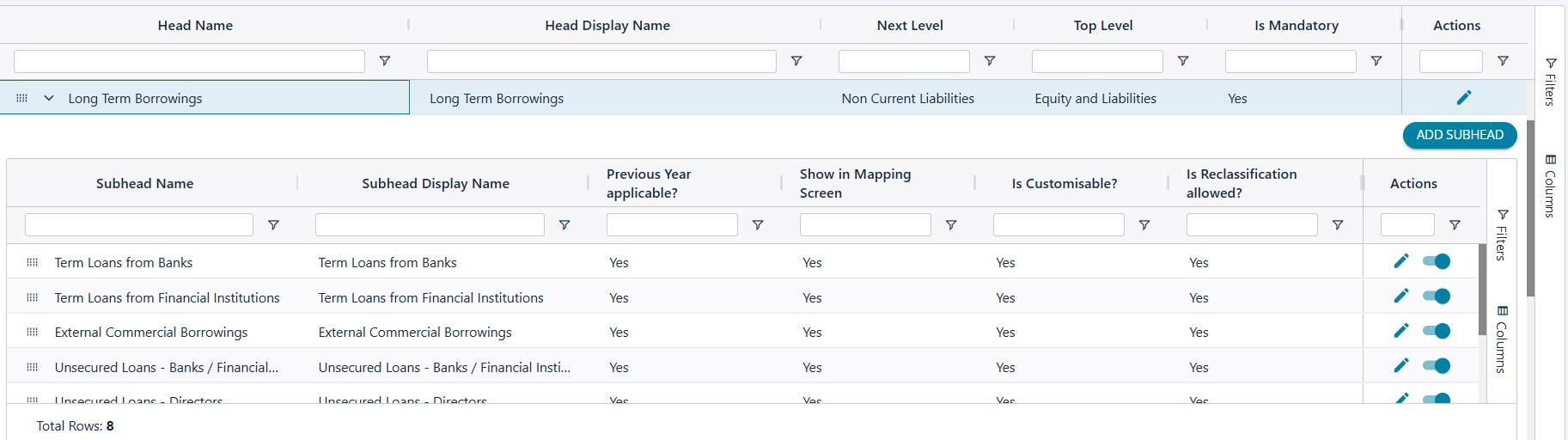Viewport: 1568px width, 440px height.
Task: Click drag handle of Term Loans from Banks
Action: click(x=33, y=263)
